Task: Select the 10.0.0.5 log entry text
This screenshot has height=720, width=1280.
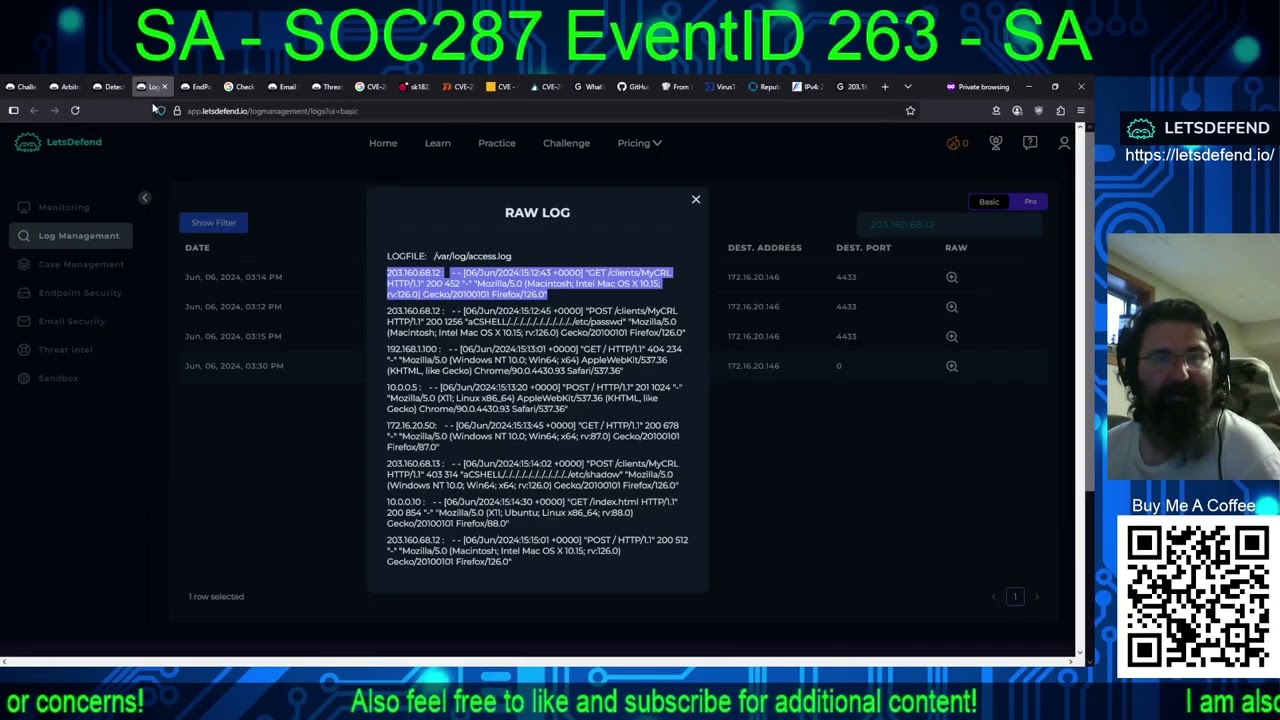Action: coord(535,398)
